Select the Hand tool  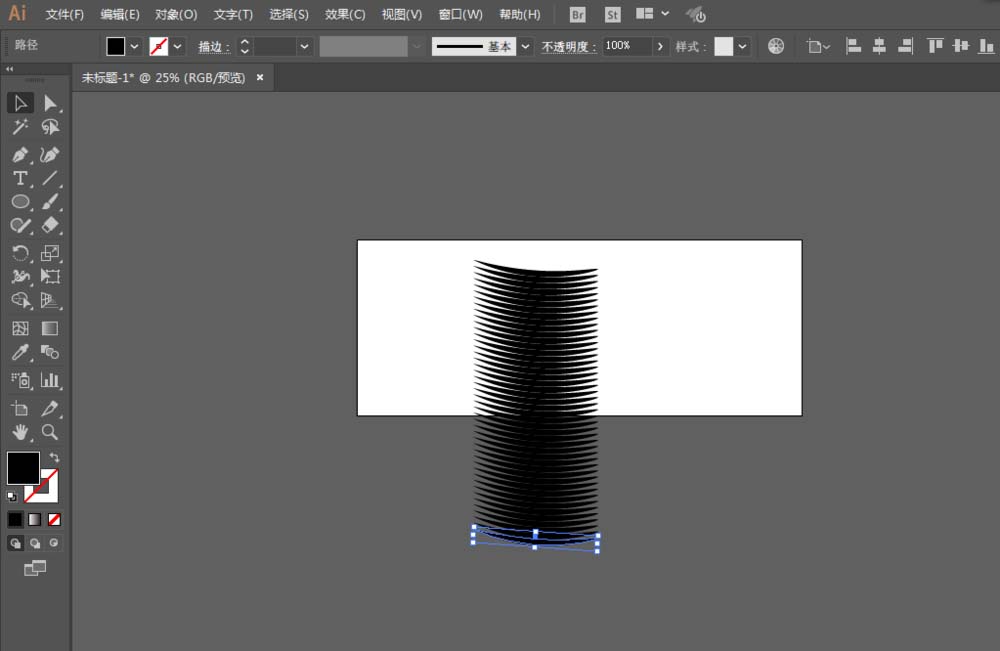click(20, 433)
